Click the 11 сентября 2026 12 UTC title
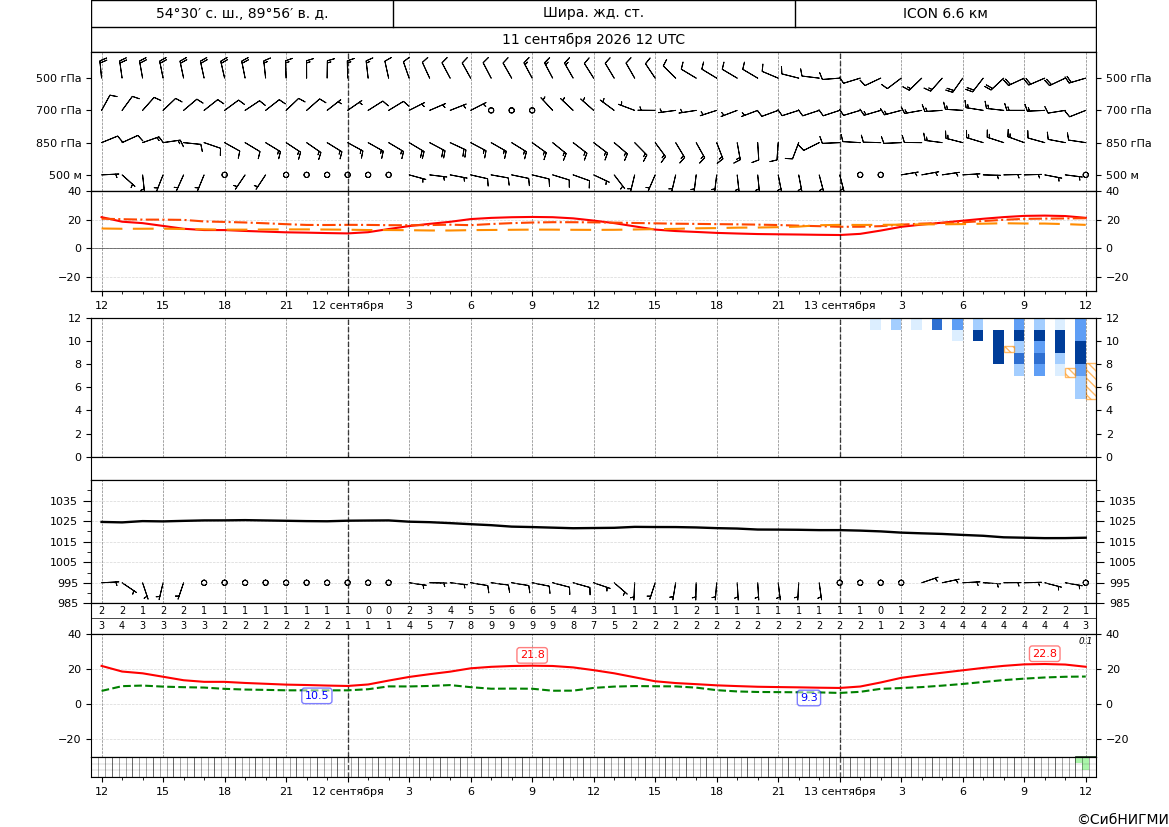The image size is (1169, 827). (593, 40)
